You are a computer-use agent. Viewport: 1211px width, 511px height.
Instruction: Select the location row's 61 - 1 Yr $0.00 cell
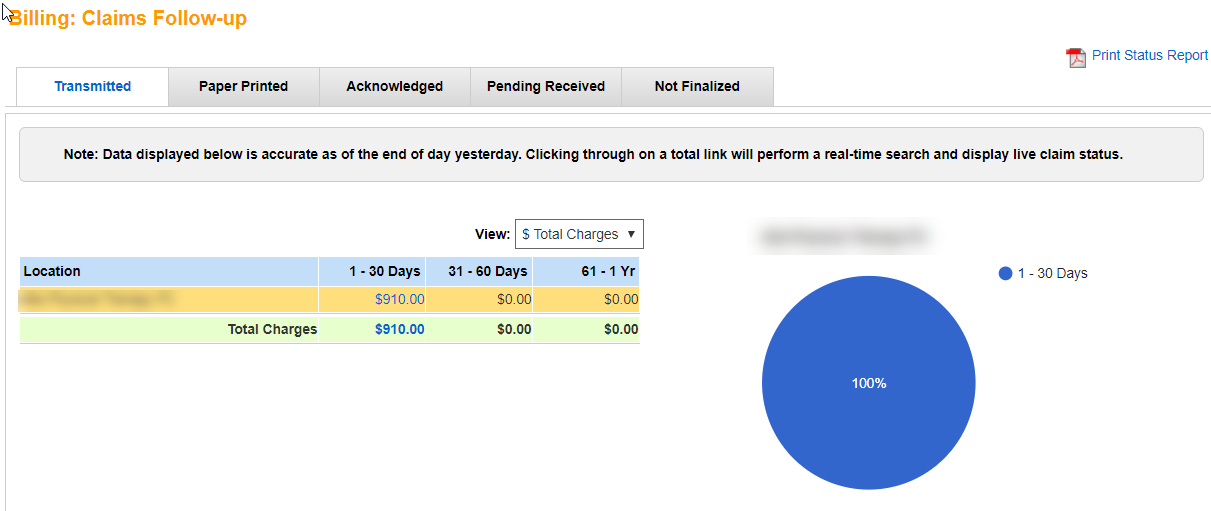pyautogui.click(x=621, y=299)
